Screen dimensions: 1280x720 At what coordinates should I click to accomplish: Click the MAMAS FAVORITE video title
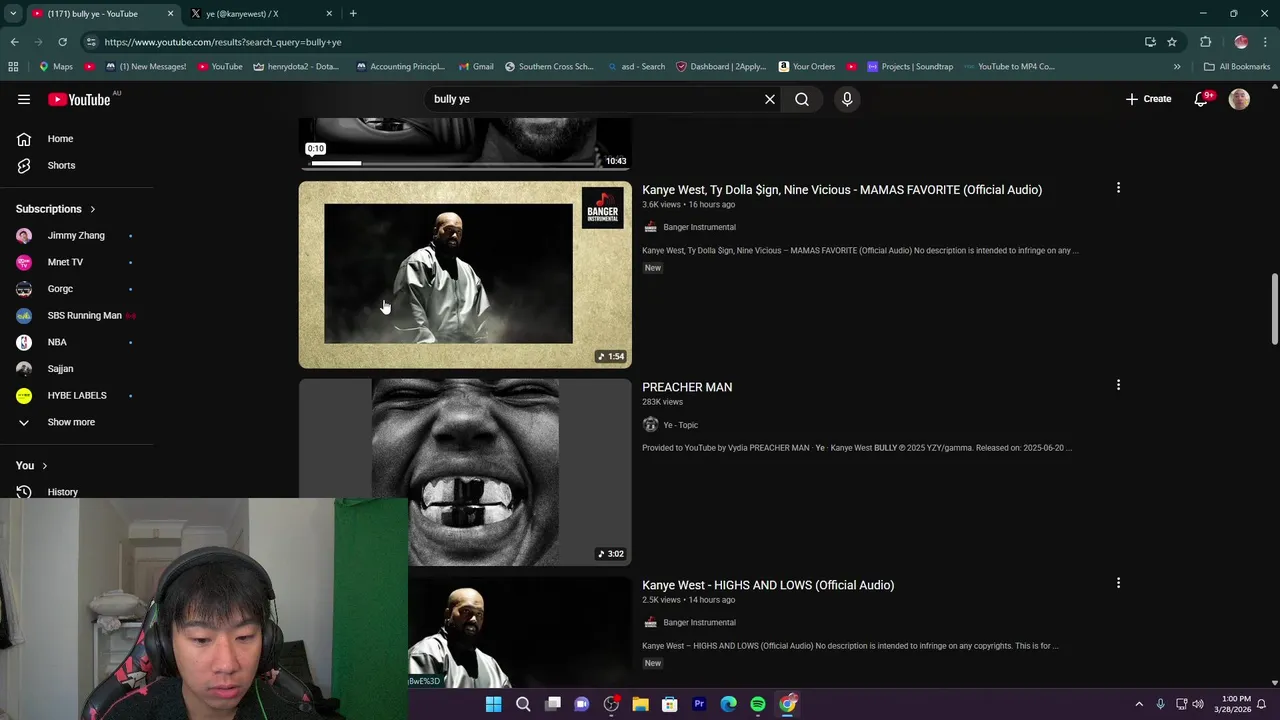tap(842, 190)
